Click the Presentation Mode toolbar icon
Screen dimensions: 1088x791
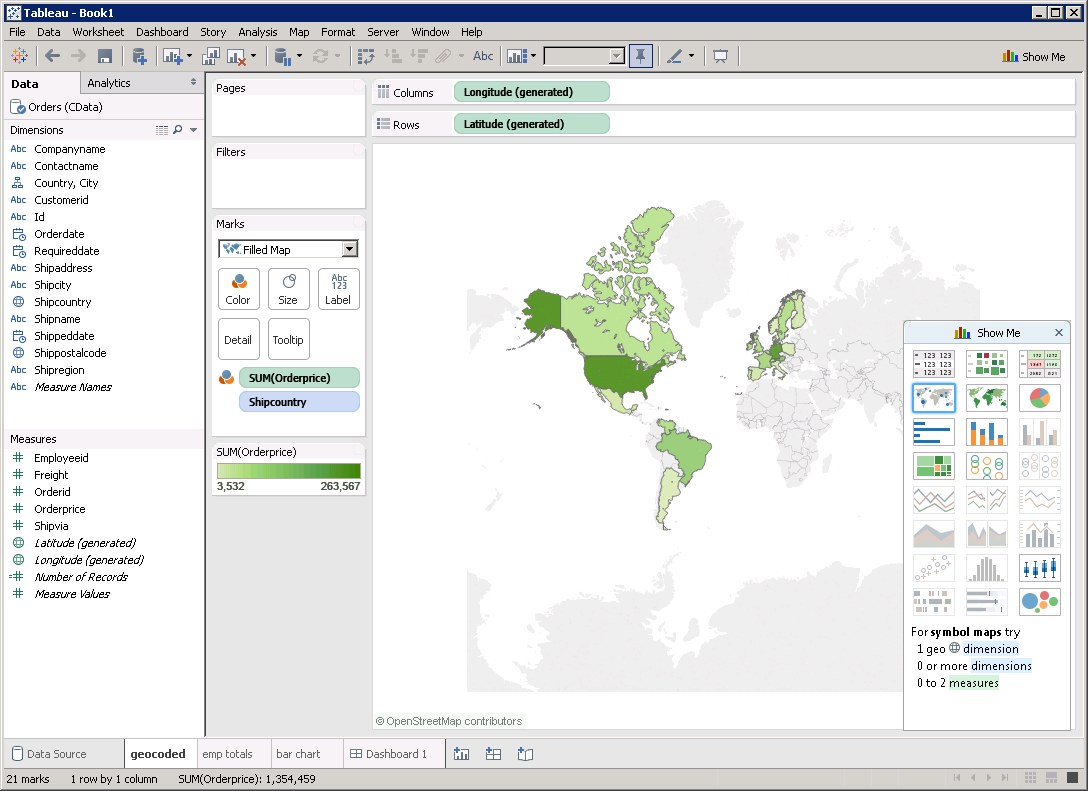click(720, 56)
